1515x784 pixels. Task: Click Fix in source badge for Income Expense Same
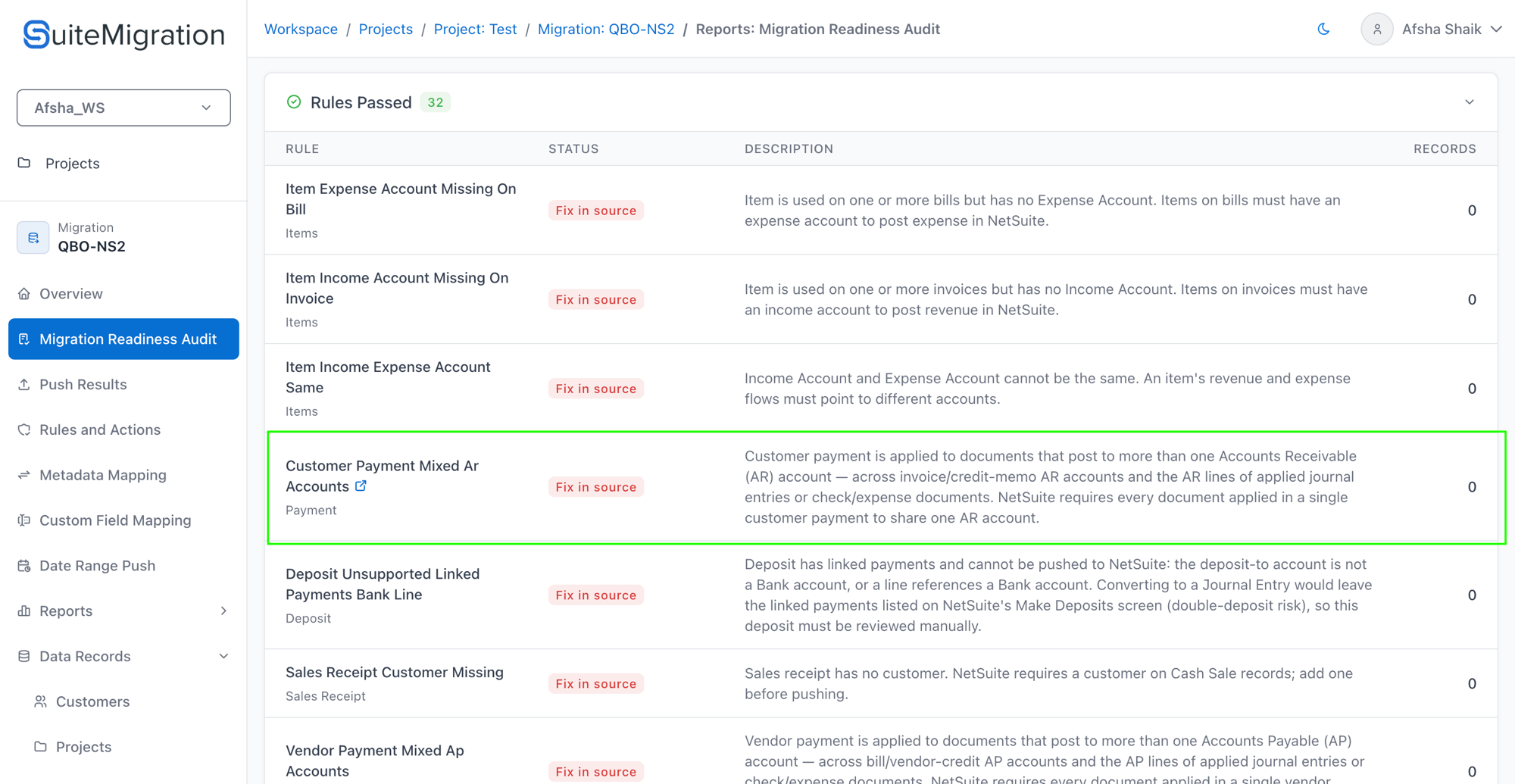coord(596,389)
